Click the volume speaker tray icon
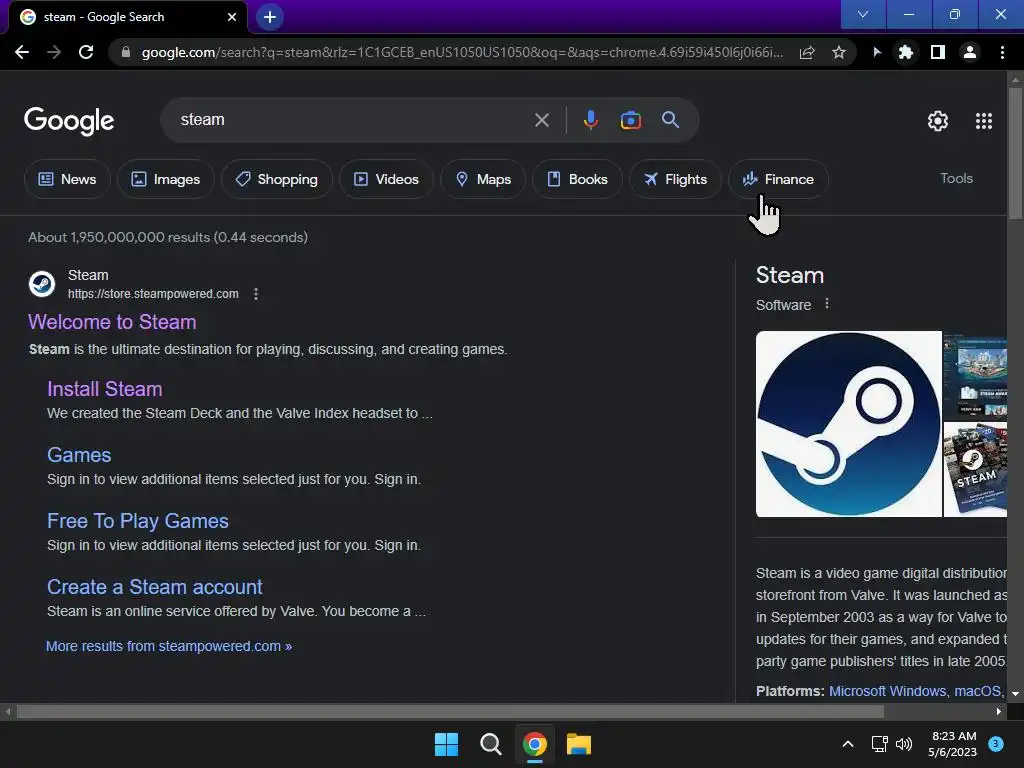 [x=904, y=744]
